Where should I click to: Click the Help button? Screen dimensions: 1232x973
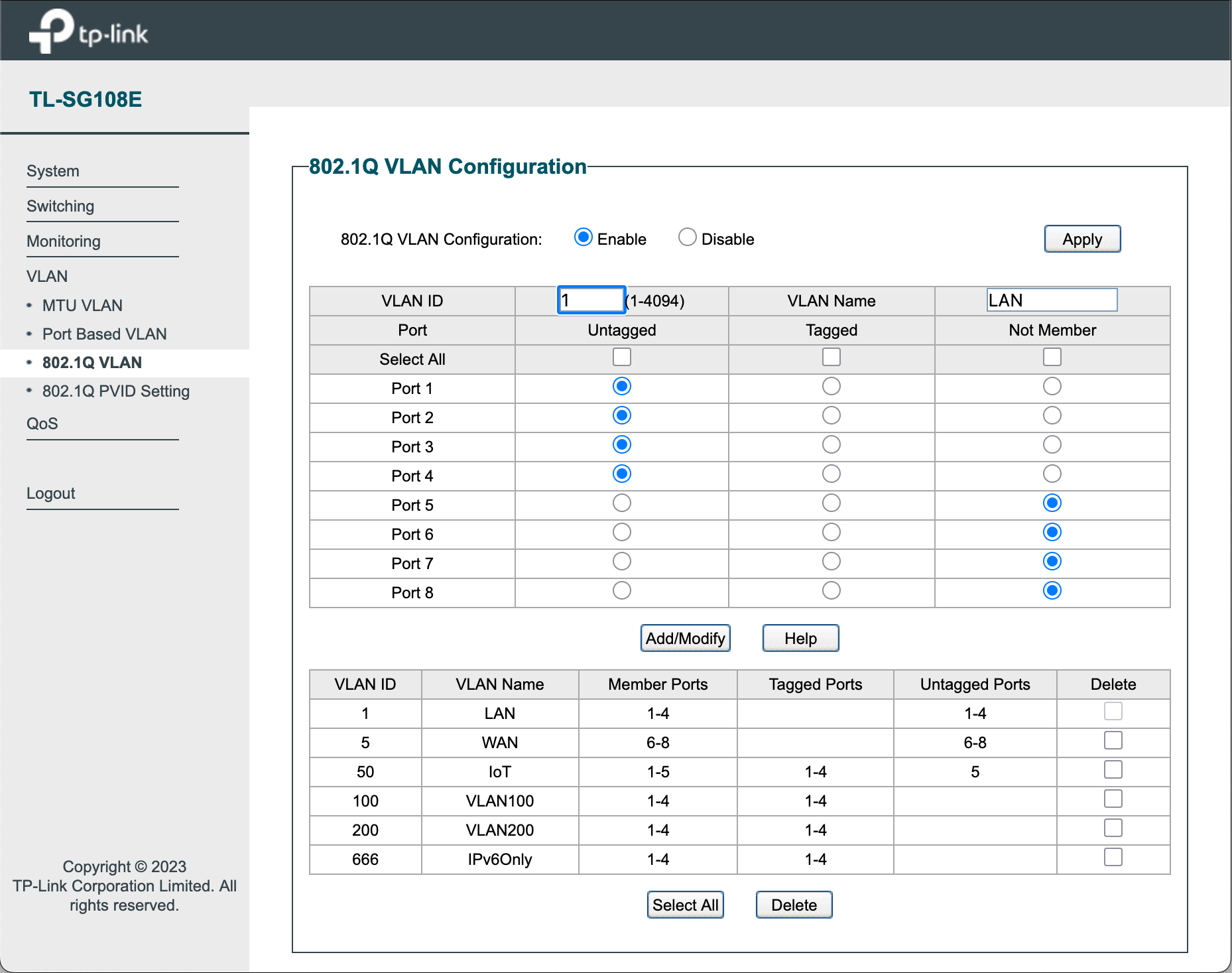click(800, 638)
